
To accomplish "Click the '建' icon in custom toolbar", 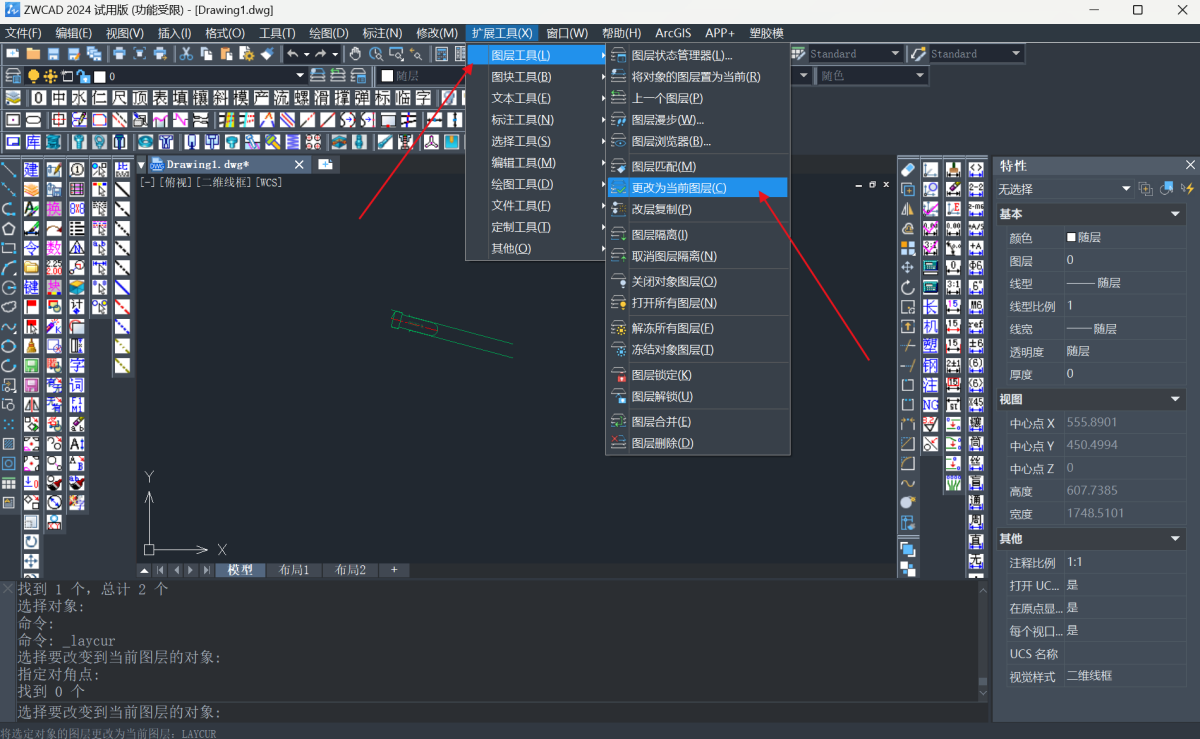I will [31, 170].
